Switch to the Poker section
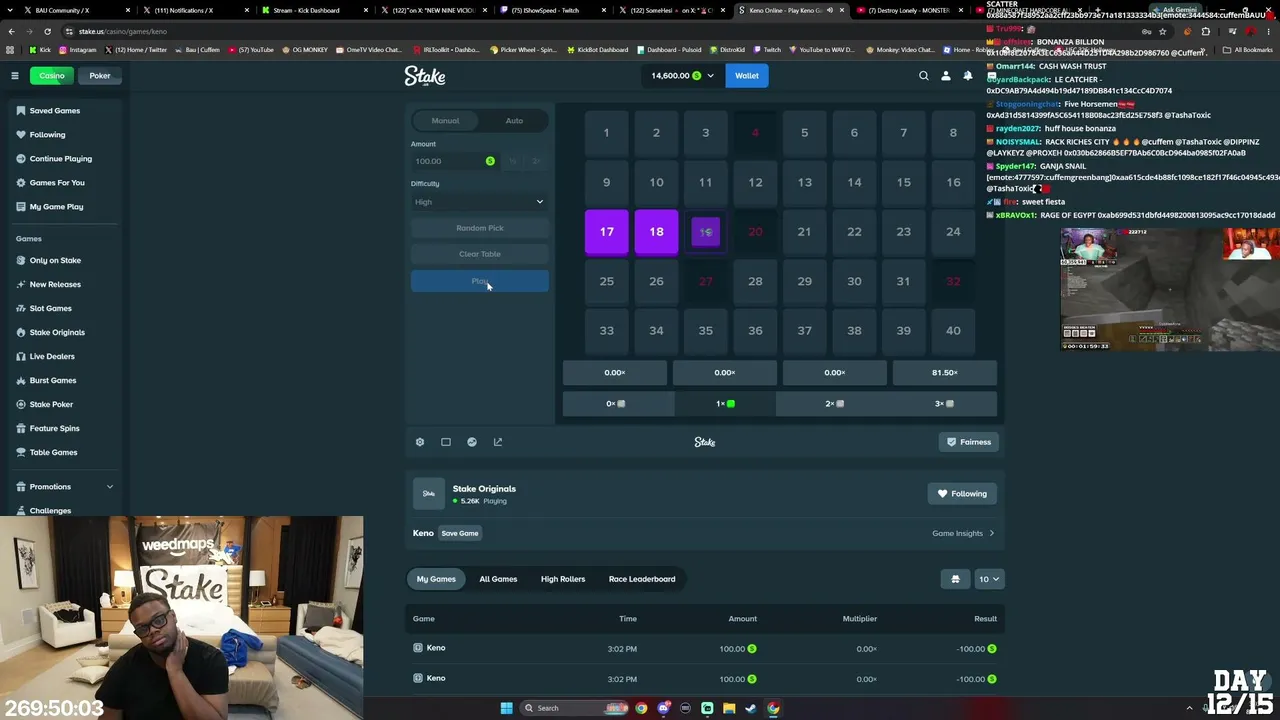Image resolution: width=1280 pixels, height=720 pixels. pos(100,76)
